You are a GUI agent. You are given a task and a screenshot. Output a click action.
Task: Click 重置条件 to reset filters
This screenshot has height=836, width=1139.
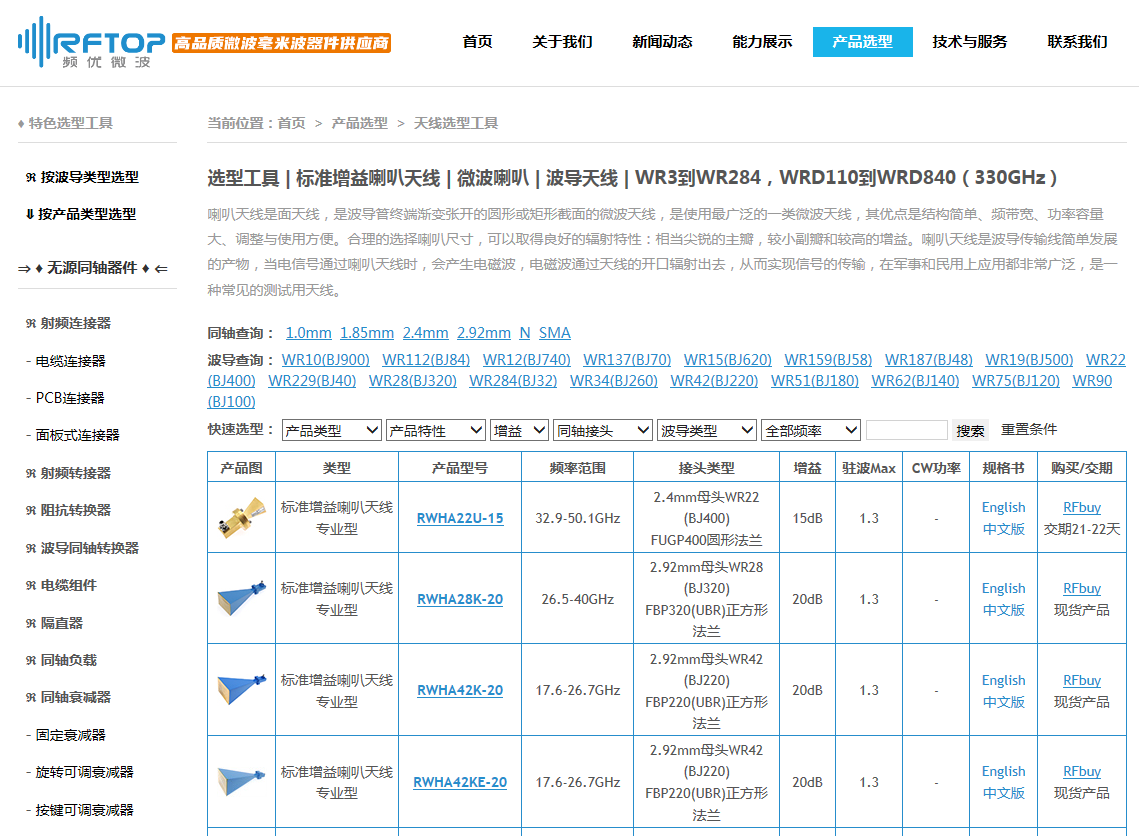coord(1030,429)
